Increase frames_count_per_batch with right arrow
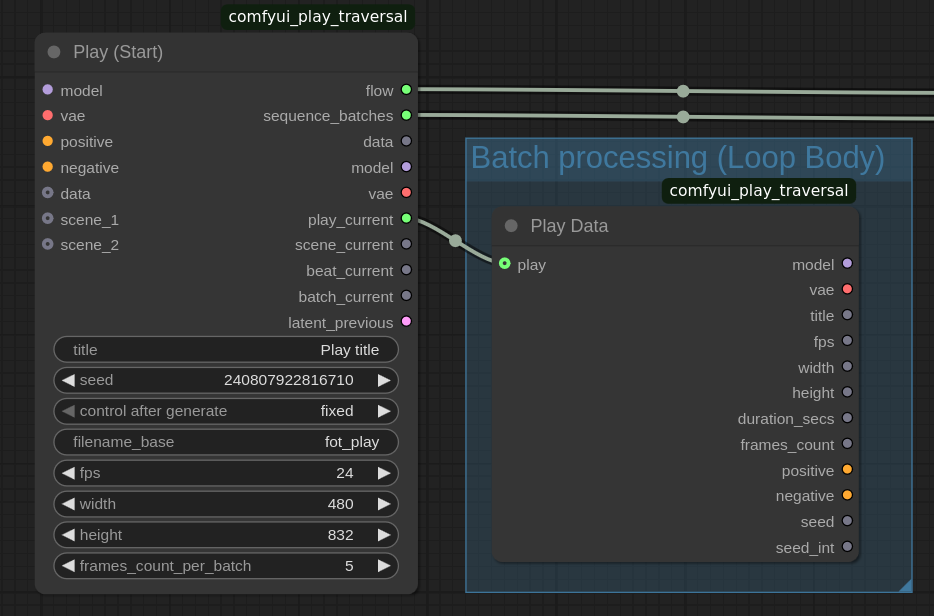The height and width of the screenshot is (616, 934). (384, 566)
